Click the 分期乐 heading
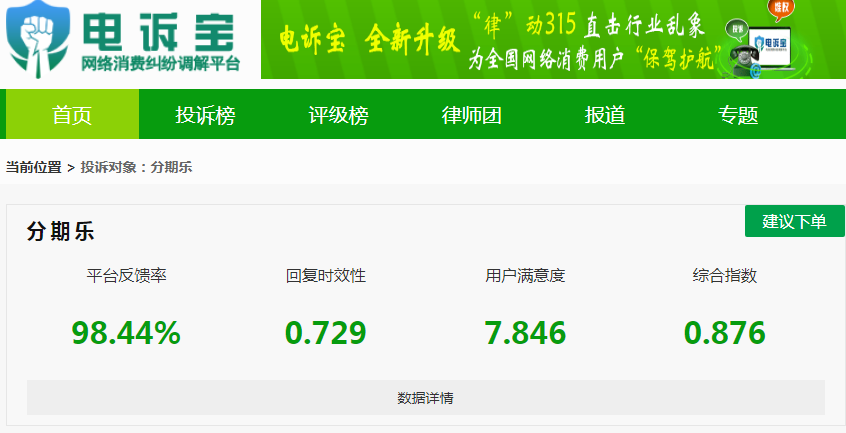The width and height of the screenshot is (846, 433). click(x=60, y=231)
